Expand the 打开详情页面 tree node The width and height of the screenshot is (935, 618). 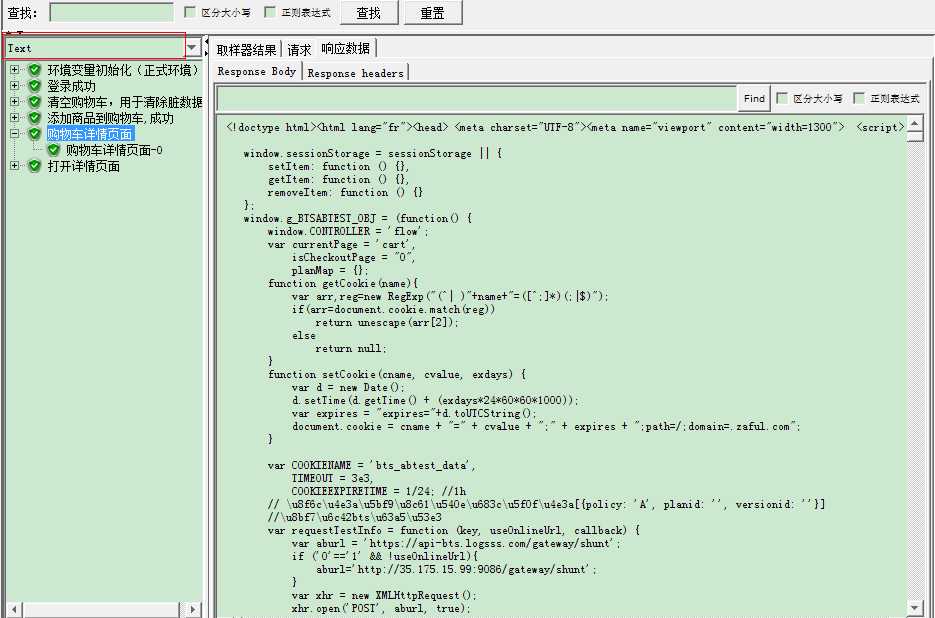click(x=14, y=166)
